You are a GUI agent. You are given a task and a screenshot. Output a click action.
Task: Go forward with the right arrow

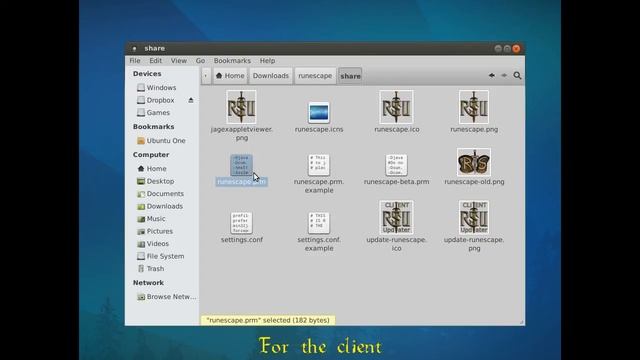pos(504,76)
